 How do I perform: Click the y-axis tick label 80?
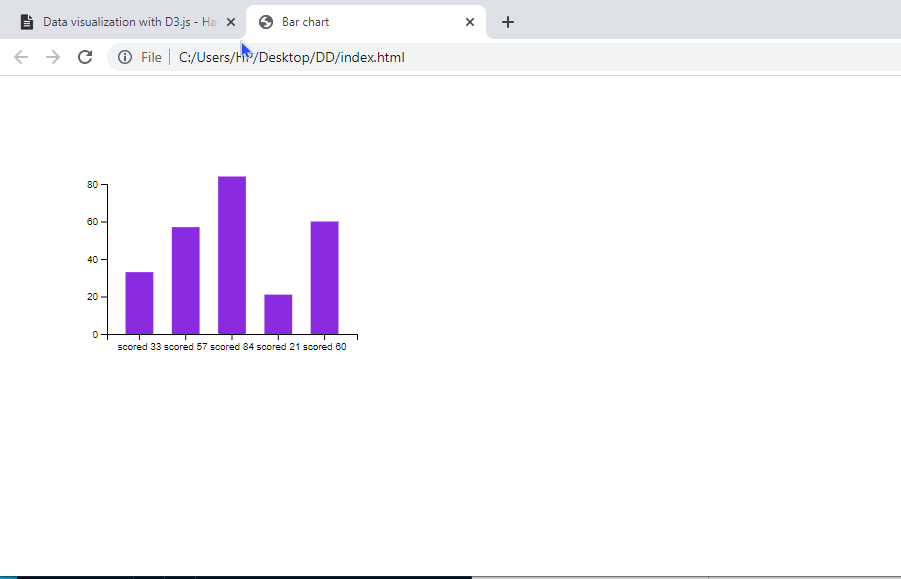point(93,185)
